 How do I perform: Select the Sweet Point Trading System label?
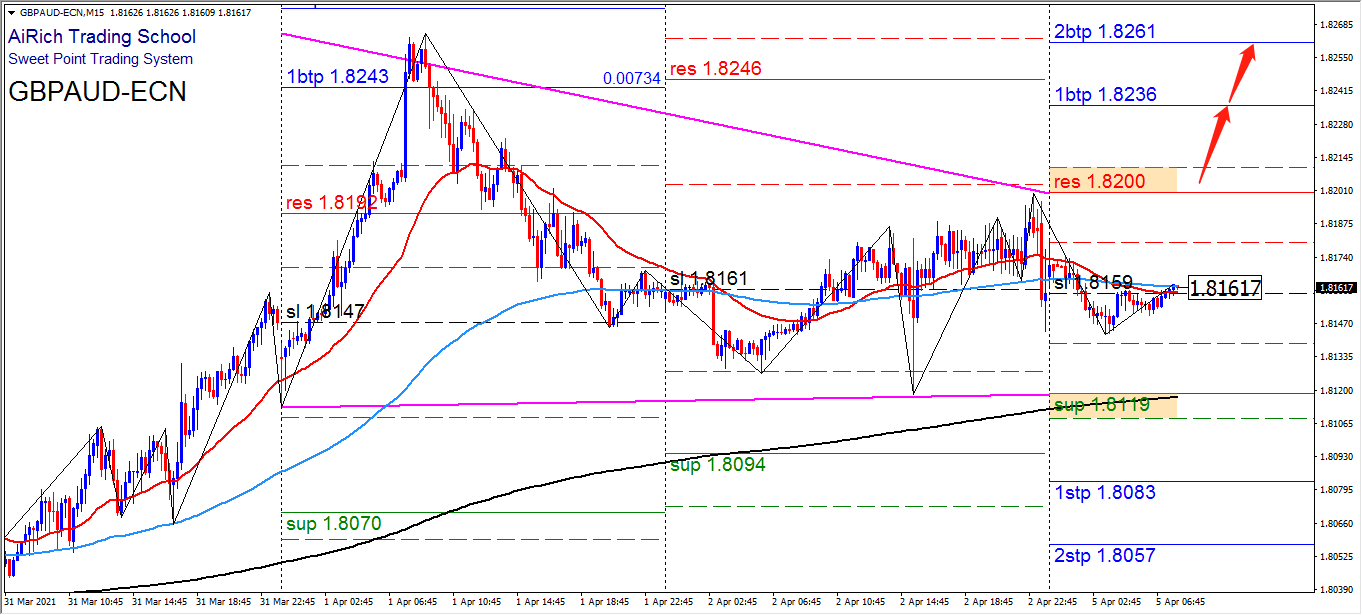(100, 59)
